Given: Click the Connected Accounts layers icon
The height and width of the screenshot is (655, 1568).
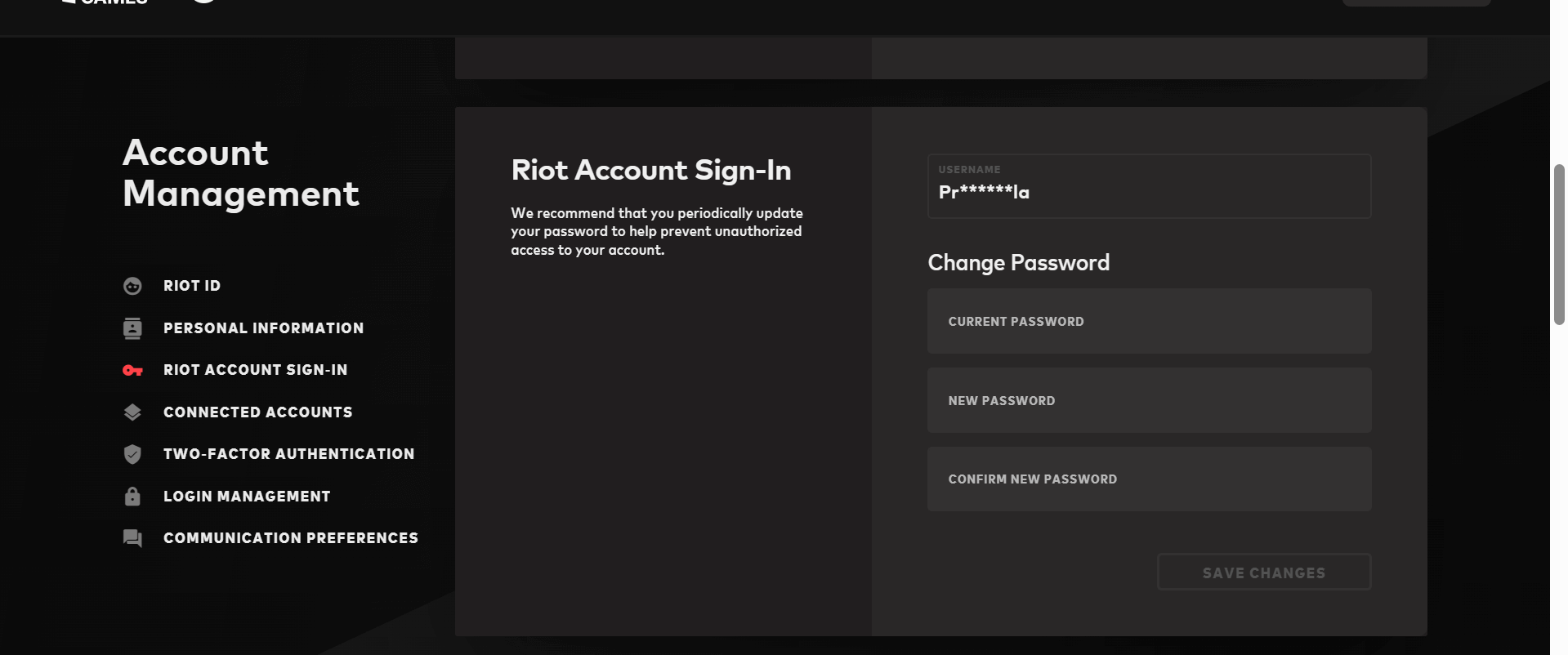Looking at the screenshot, I should tap(132, 412).
